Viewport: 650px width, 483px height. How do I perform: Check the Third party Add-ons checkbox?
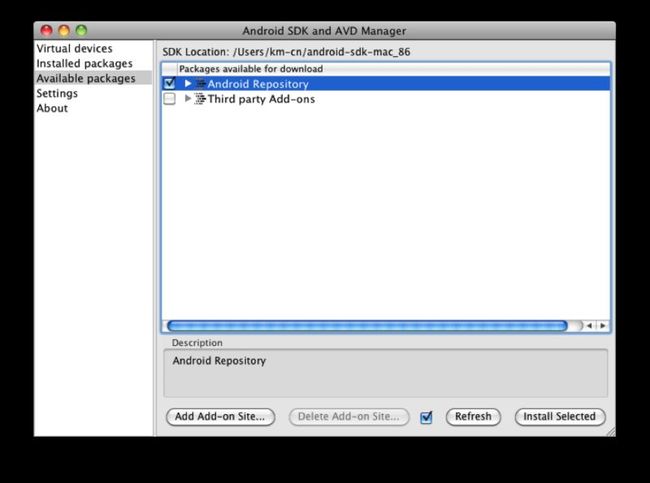170,99
